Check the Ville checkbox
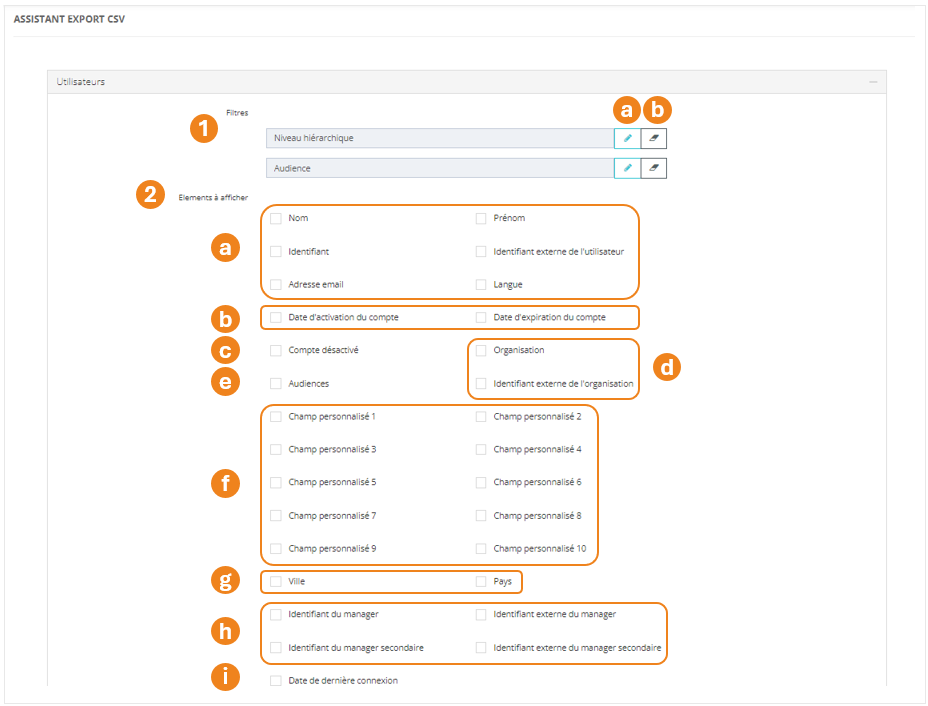 276,581
